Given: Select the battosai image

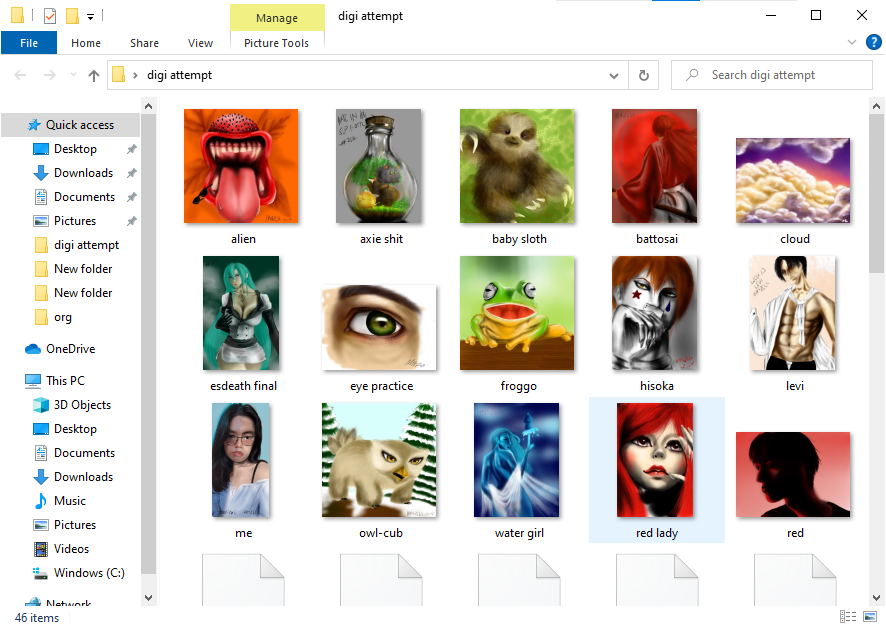Looking at the screenshot, I should [x=654, y=166].
